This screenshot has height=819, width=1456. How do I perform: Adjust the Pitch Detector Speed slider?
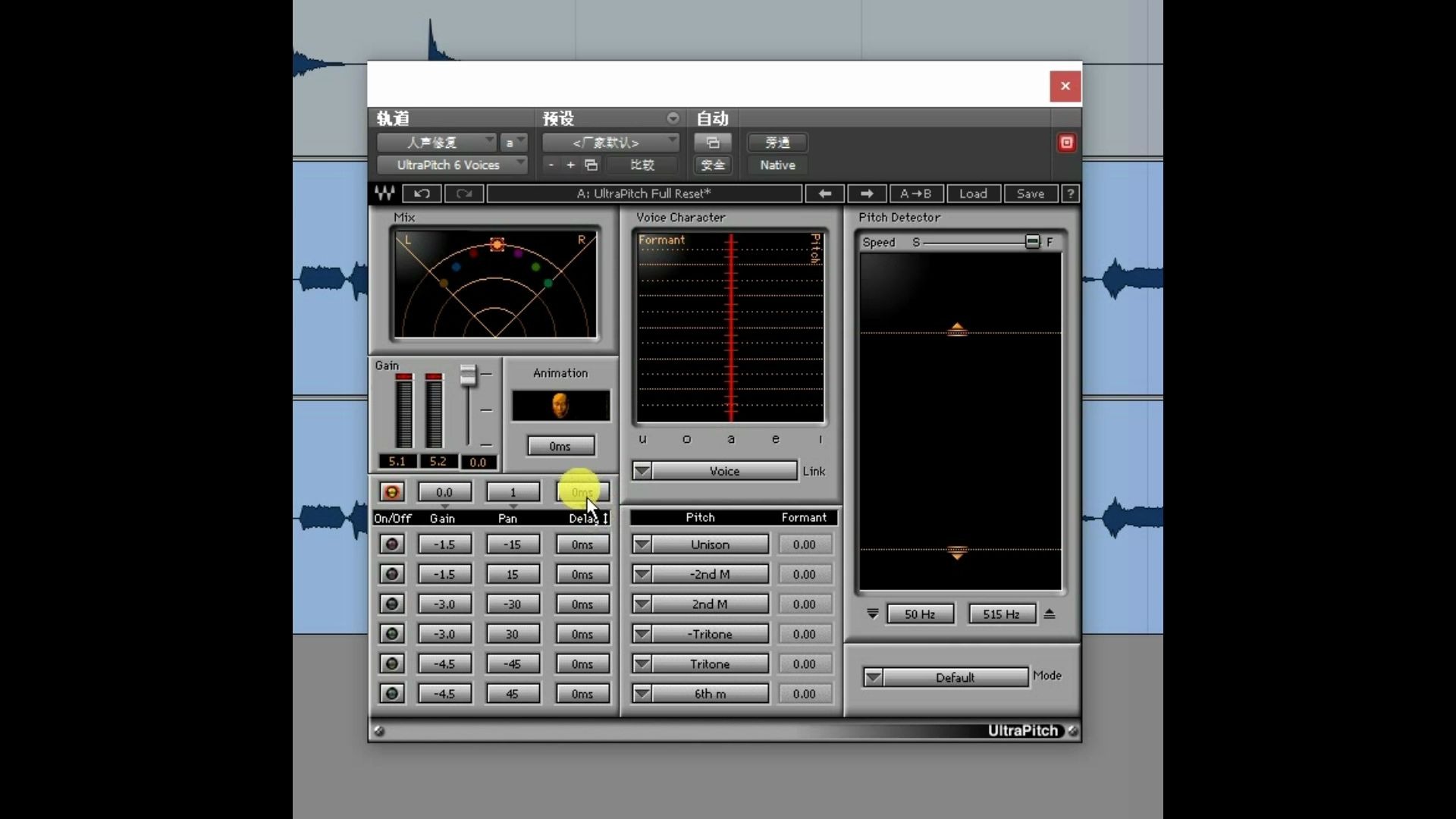1031,241
